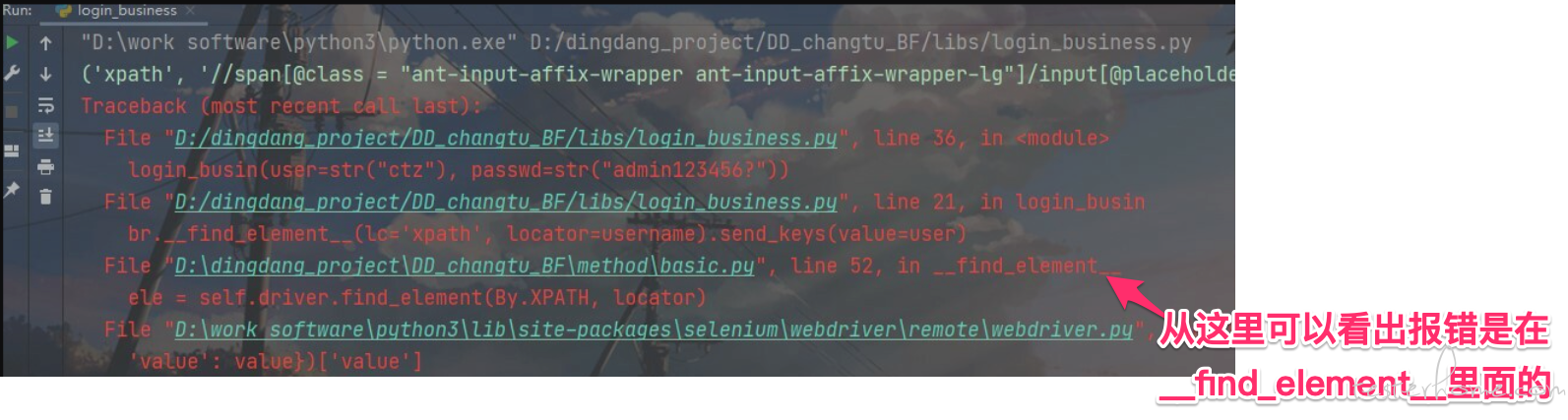The width and height of the screenshot is (1568, 420).
Task: Click the python.exe command line text
Action: pos(636,42)
